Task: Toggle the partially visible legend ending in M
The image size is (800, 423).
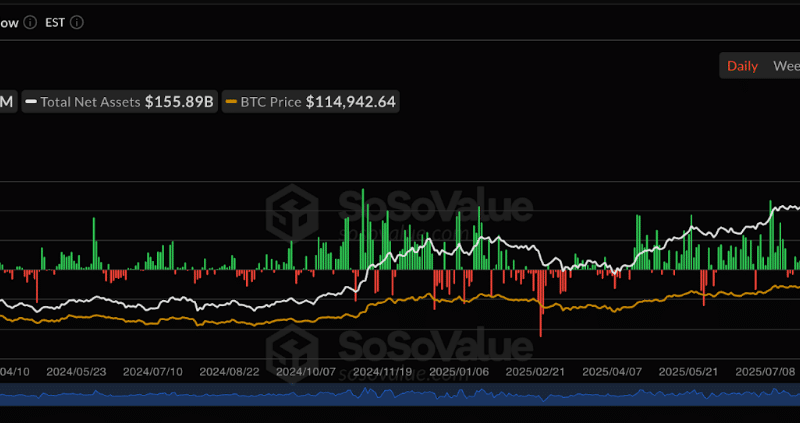Action: pyautogui.click(x=7, y=102)
